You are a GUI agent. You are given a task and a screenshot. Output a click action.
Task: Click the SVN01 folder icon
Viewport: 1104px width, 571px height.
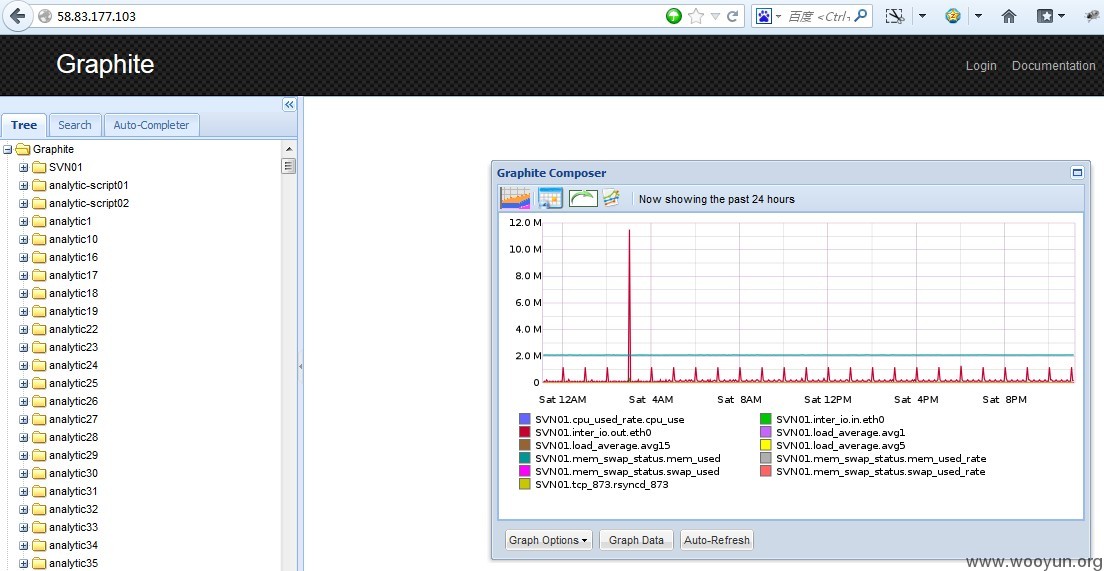pyautogui.click(x=39, y=168)
